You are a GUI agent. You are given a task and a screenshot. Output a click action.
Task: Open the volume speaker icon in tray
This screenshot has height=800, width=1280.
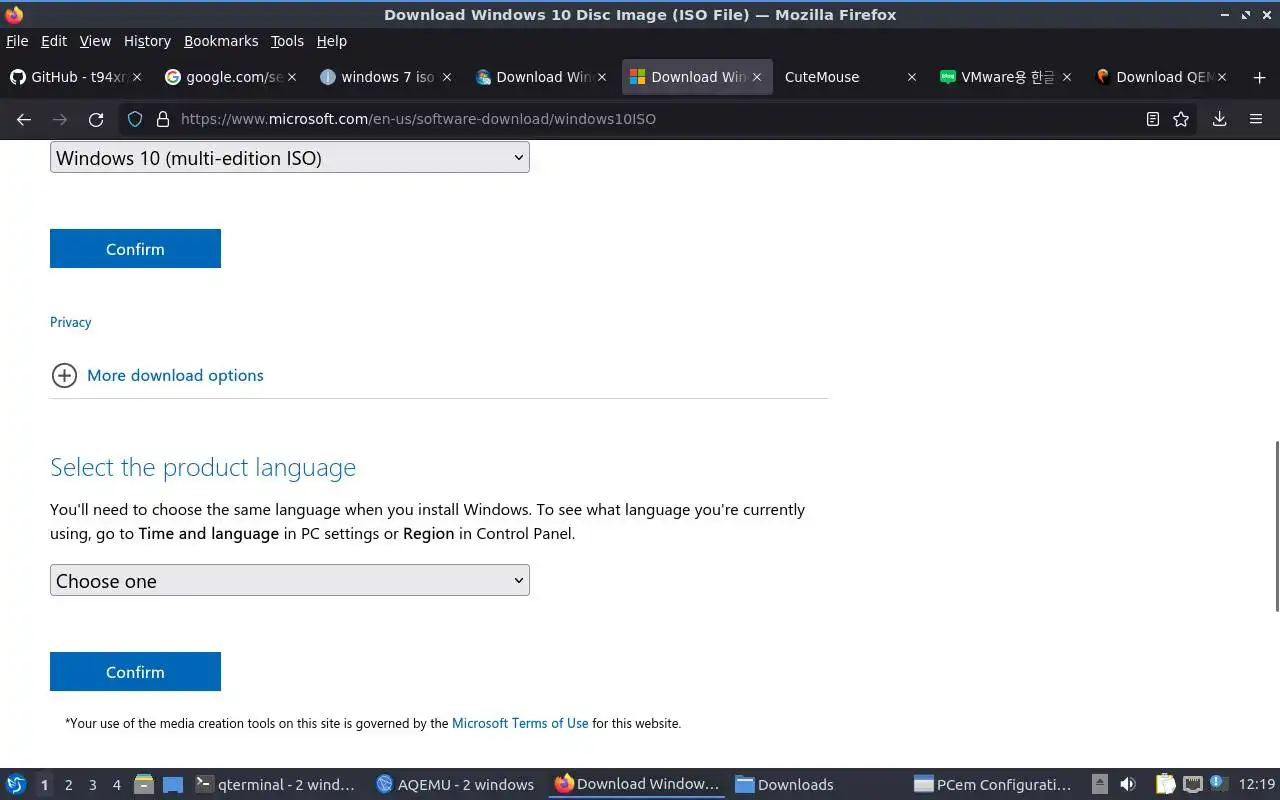(1128, 785)
